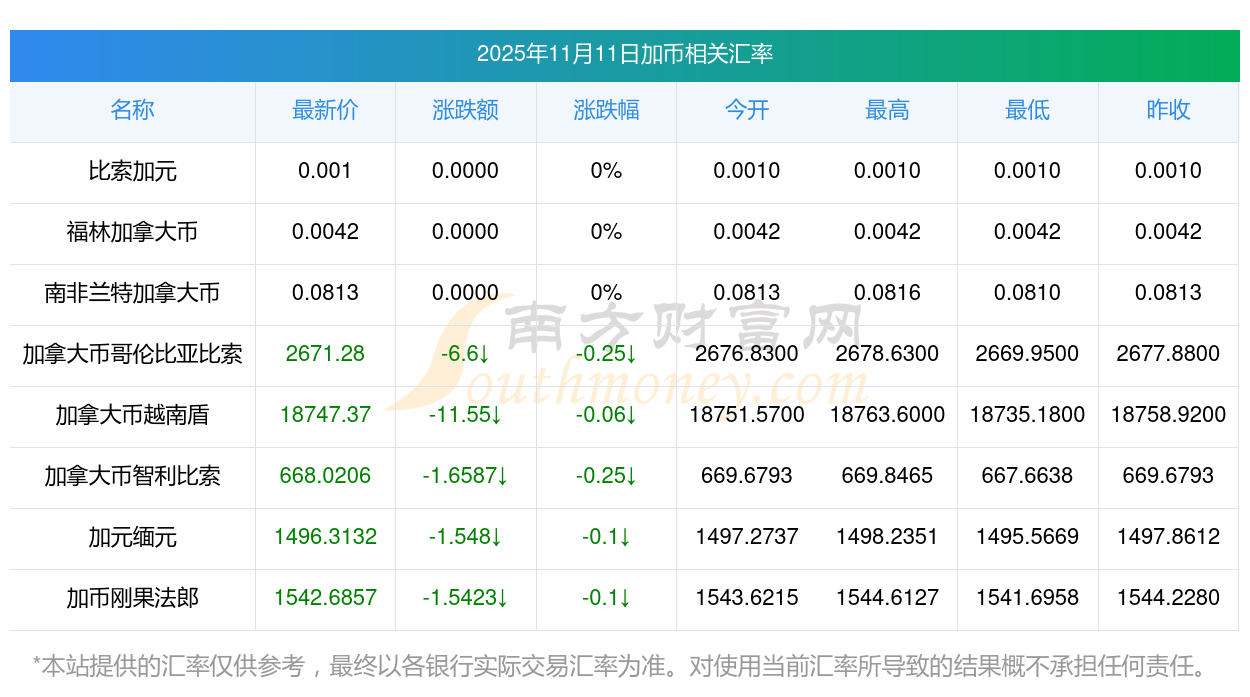Click low value 18735.1800
This screenshot has width=1250, height=697.
(x=1027, y=415)
